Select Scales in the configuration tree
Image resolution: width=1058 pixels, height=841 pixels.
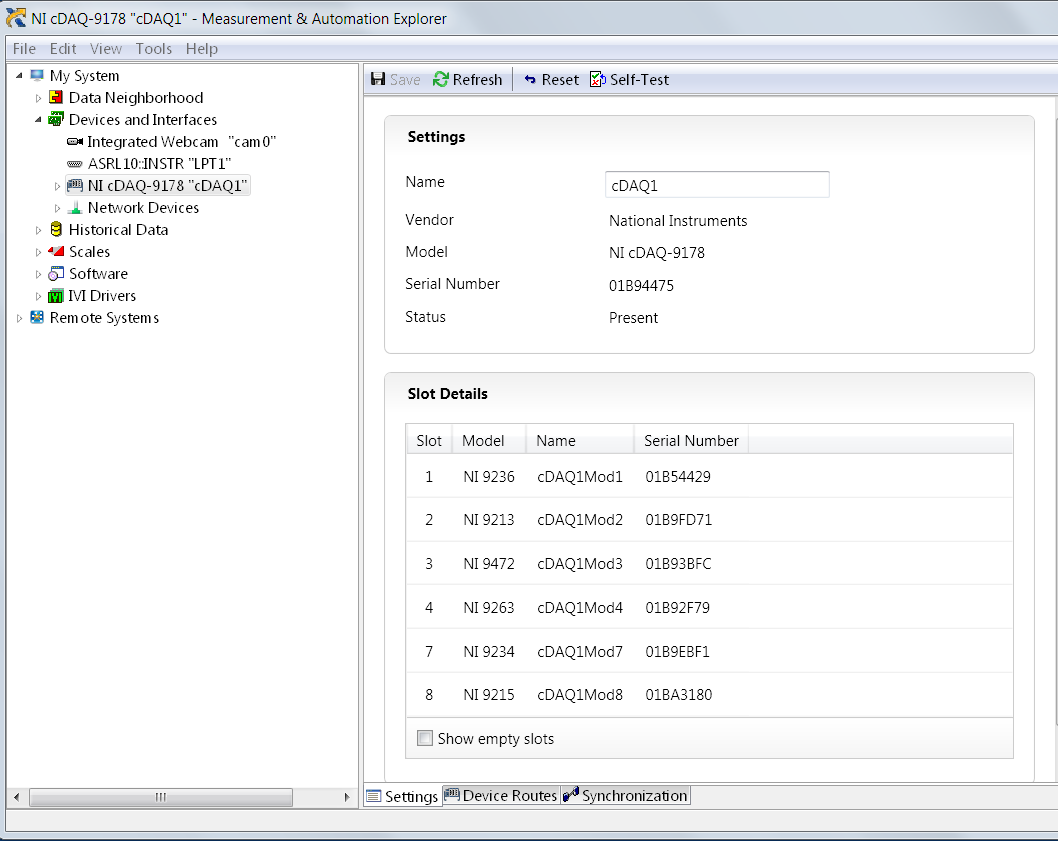tap(89, 252)
